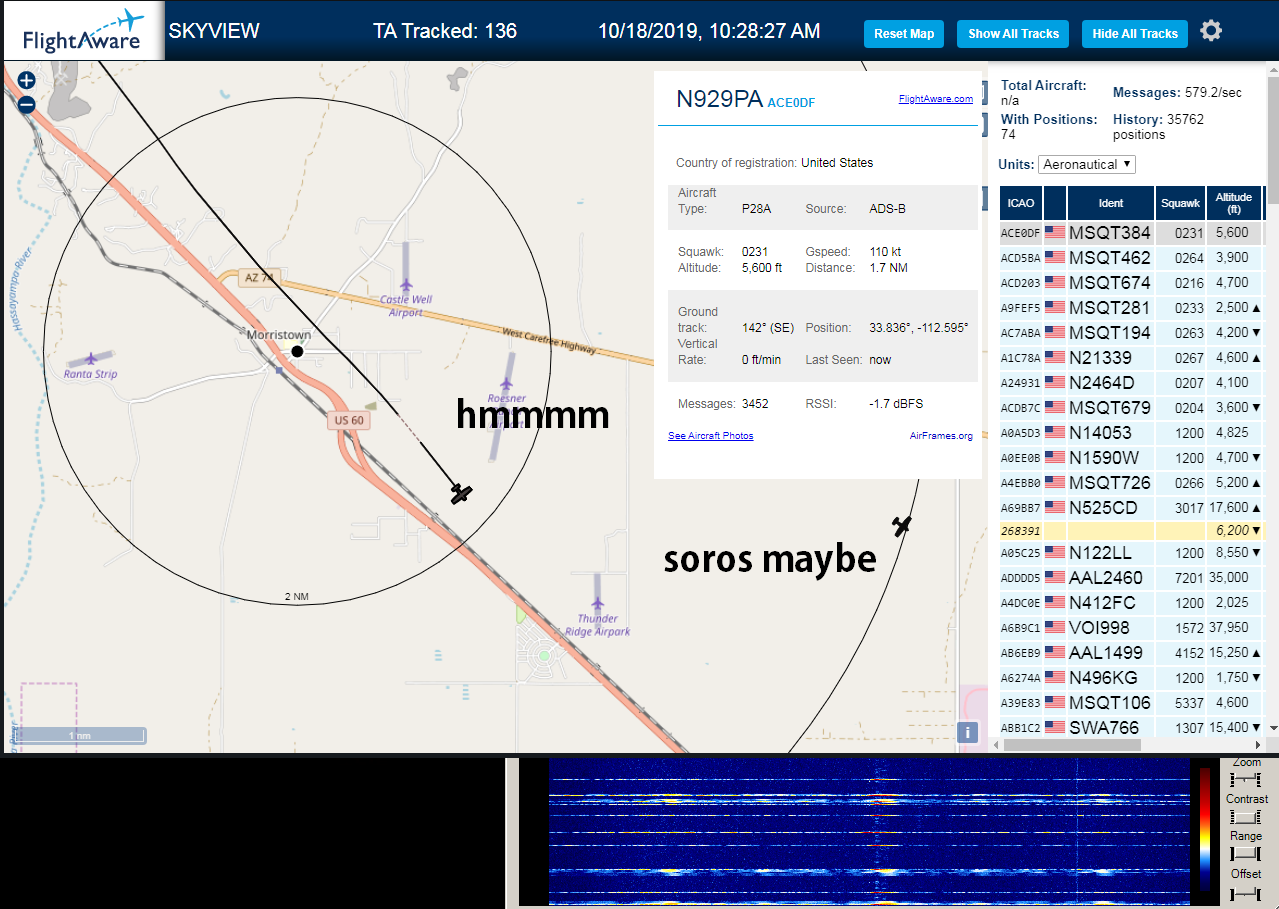Image resolution: width=1279 pixels, height=909 pixels.
Task: Click the horizontal scrollbar under aircraft table
Action: point(1072,745)
